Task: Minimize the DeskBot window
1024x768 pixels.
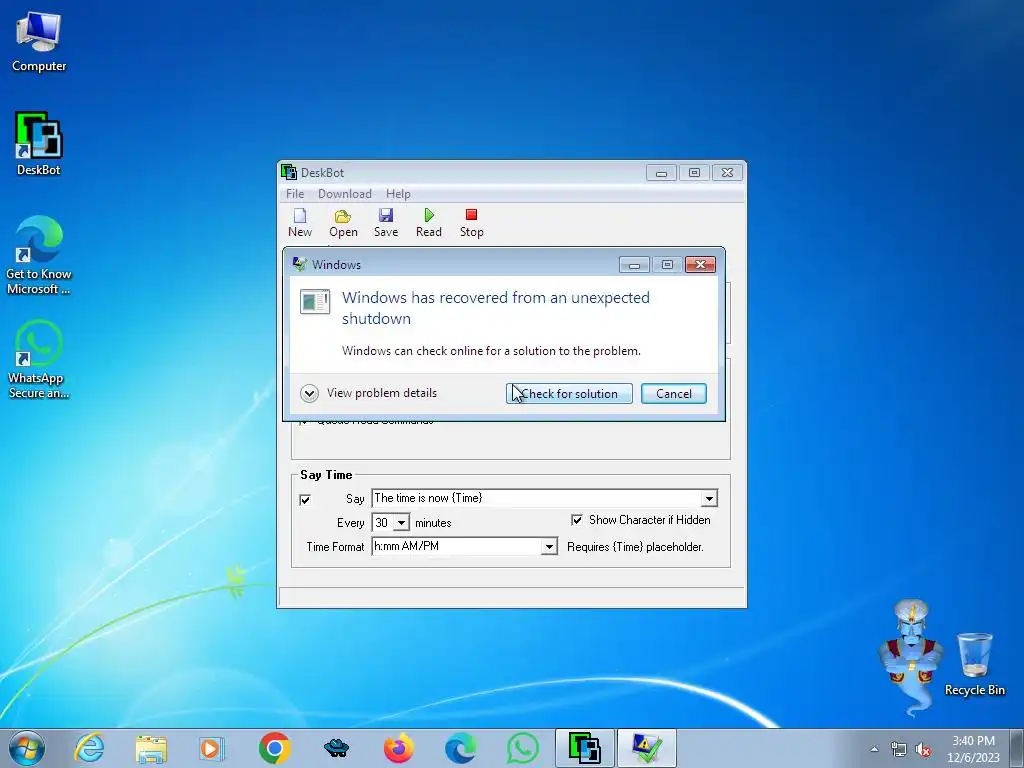Action: tap(662, 173)
